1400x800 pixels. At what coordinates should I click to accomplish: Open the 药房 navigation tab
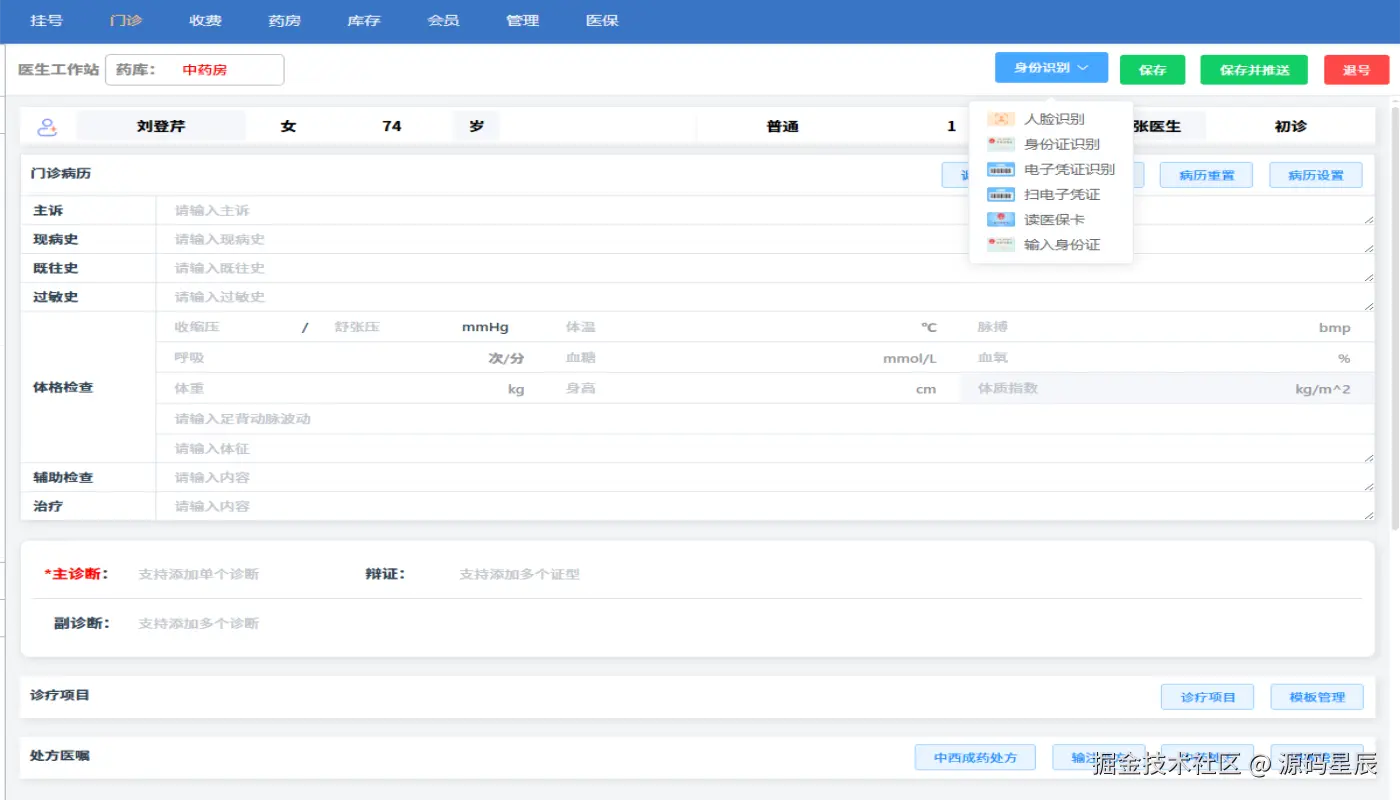[285, 20]
